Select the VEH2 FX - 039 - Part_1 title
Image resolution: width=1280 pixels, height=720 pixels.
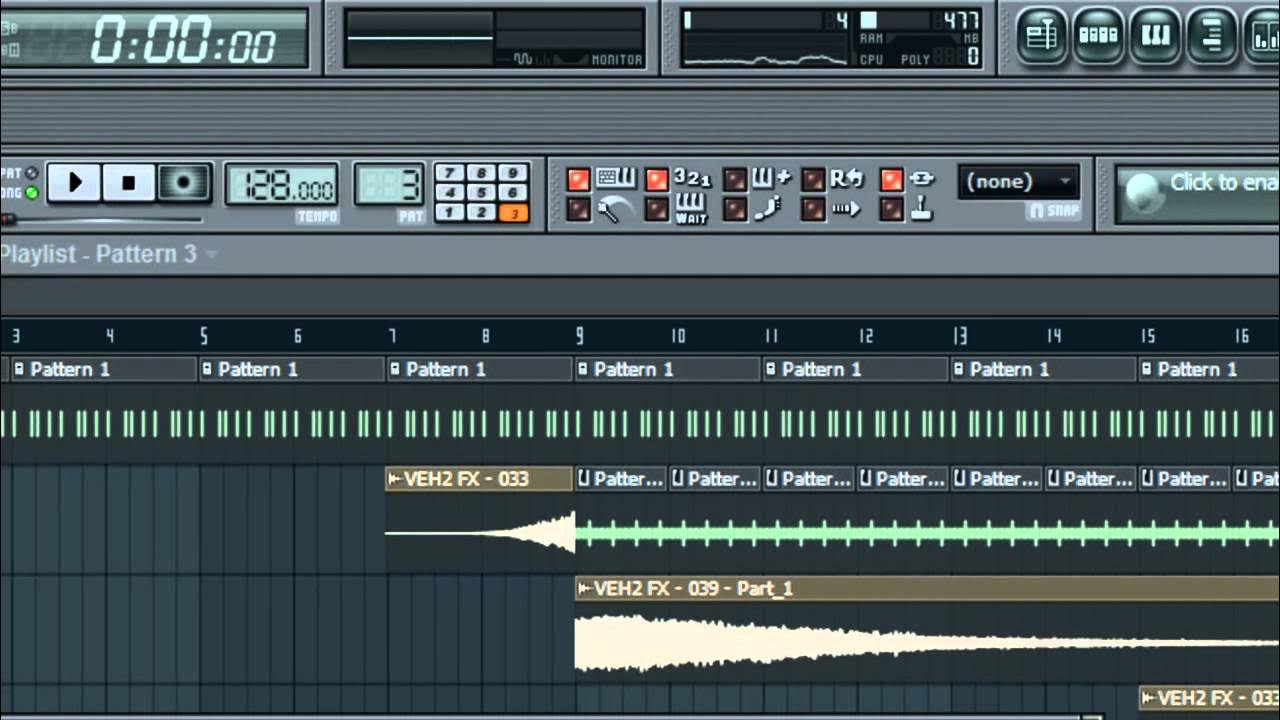(x=693, y=589)
